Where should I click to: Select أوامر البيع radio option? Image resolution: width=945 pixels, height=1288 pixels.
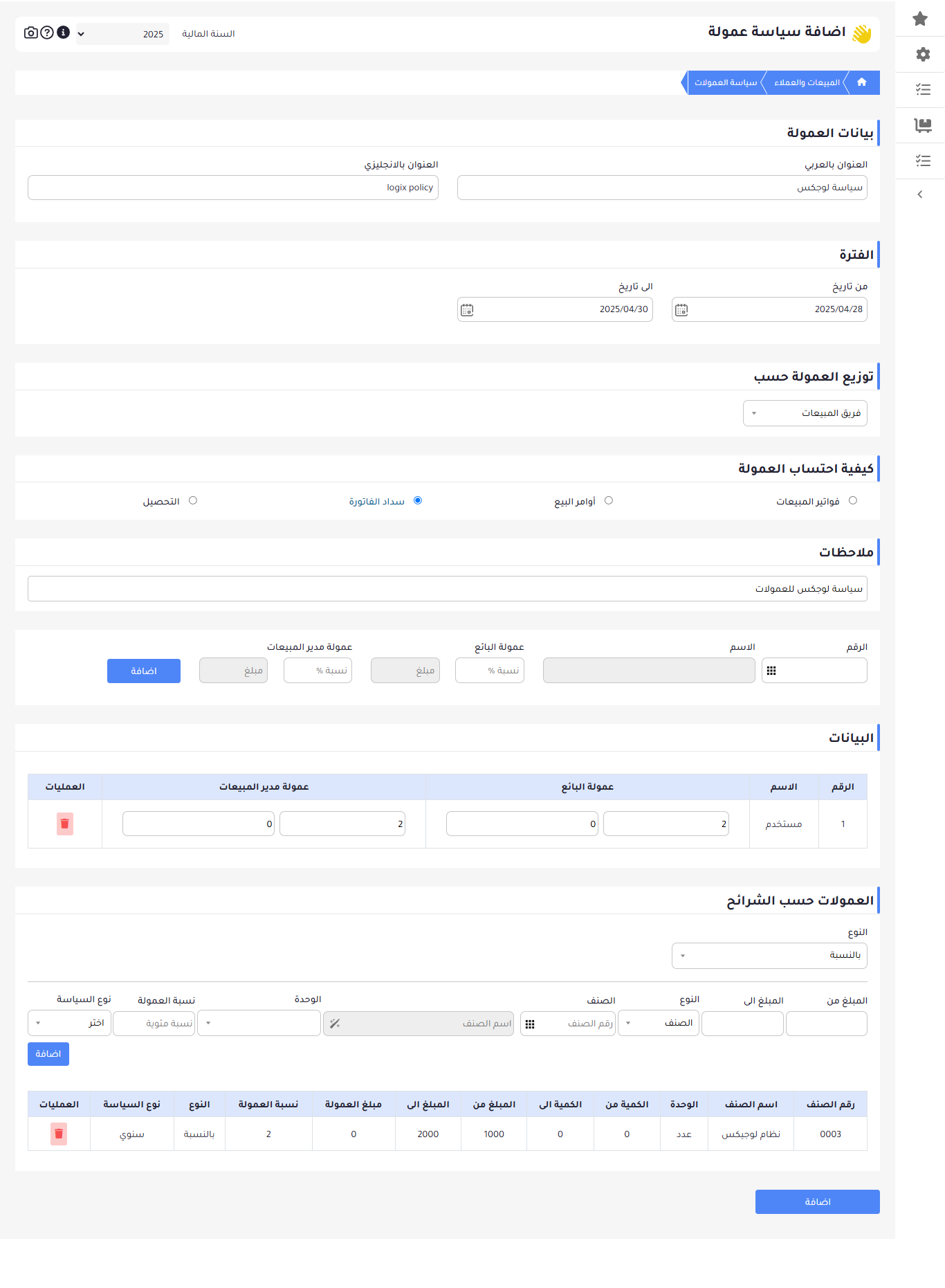(609, 500)
